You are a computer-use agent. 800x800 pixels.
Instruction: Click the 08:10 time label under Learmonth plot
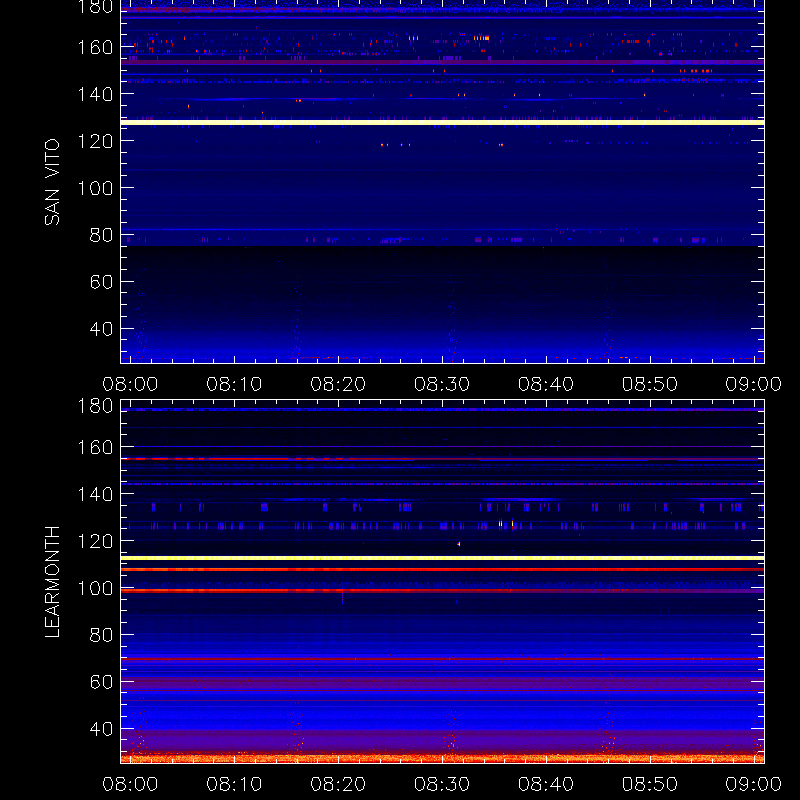point(234,784)
